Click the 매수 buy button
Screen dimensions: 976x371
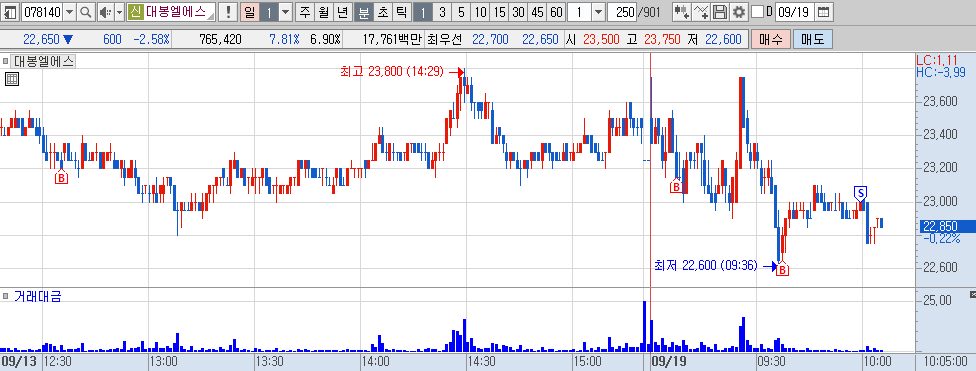[x=771, y=39]
